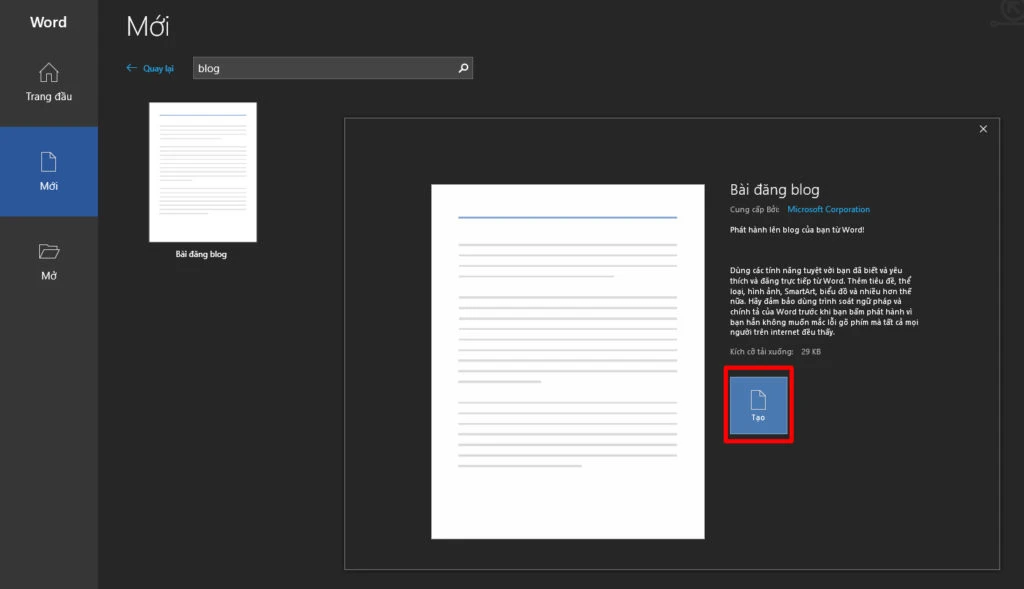1024x589 pixels.
Task: Click the magnifier search icon
Action: click(x=463, y=68)
